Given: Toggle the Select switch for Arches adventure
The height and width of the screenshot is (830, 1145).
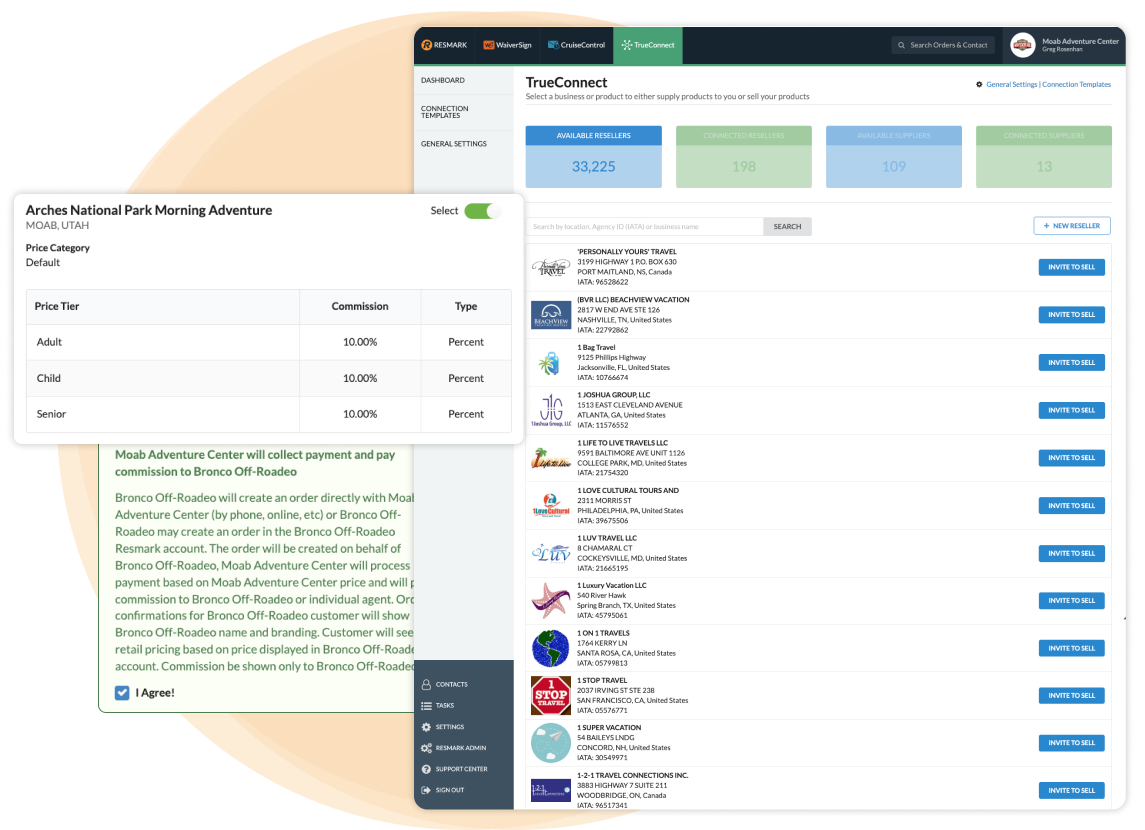Looking at the screenshot, I should [483, 211].
